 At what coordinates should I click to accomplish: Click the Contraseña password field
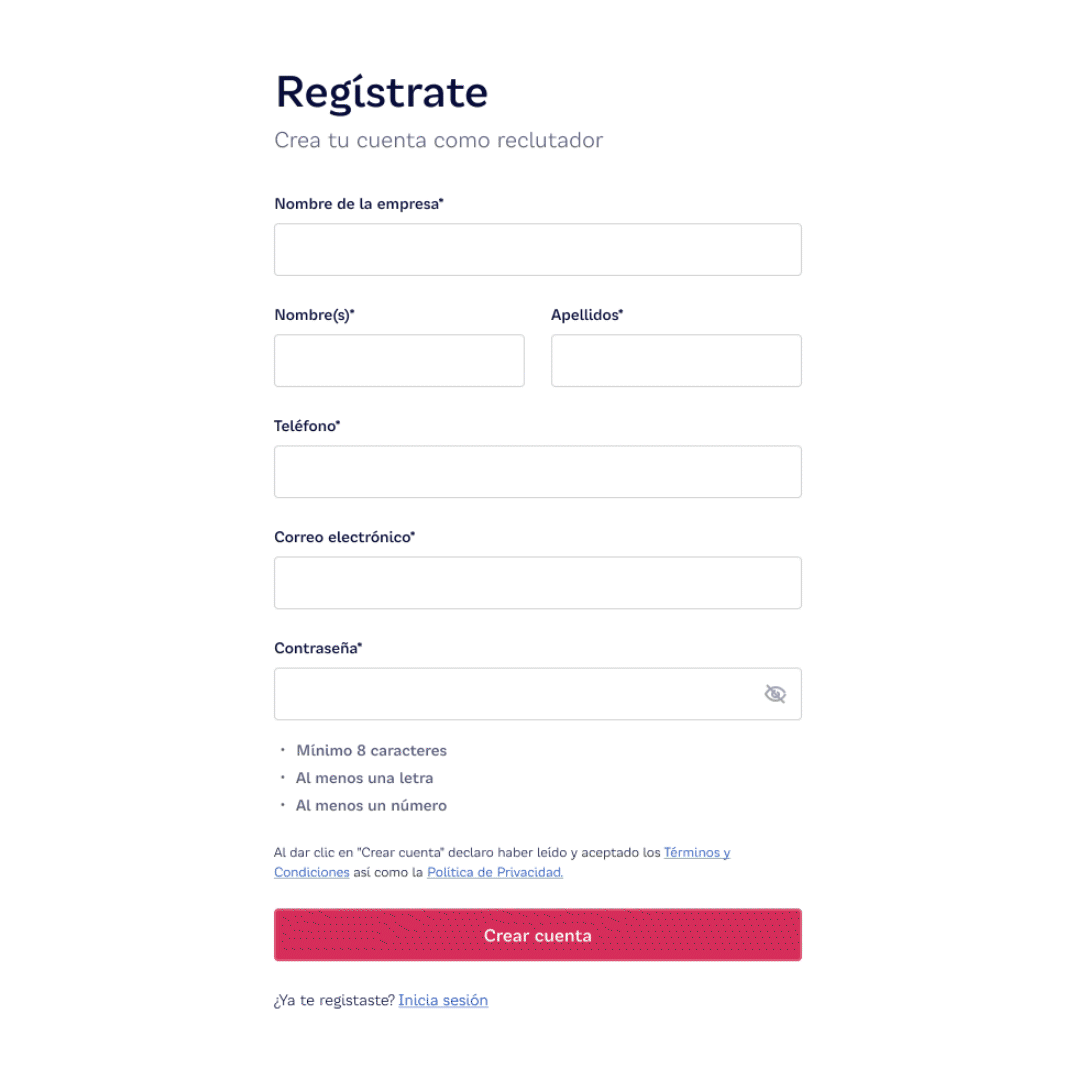[515, 694]
